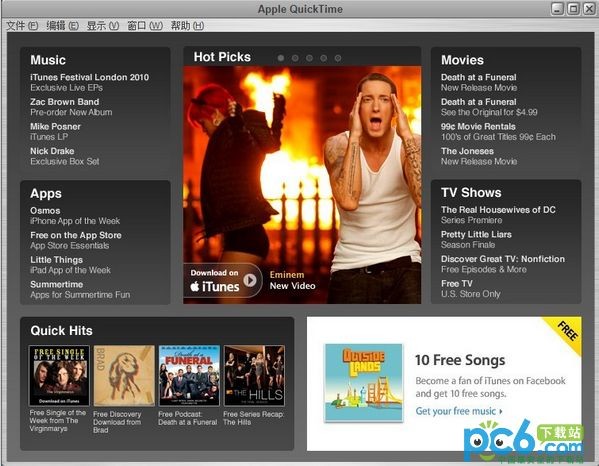
Task: Click the 10 Free Songs heading
Action: 460,360
